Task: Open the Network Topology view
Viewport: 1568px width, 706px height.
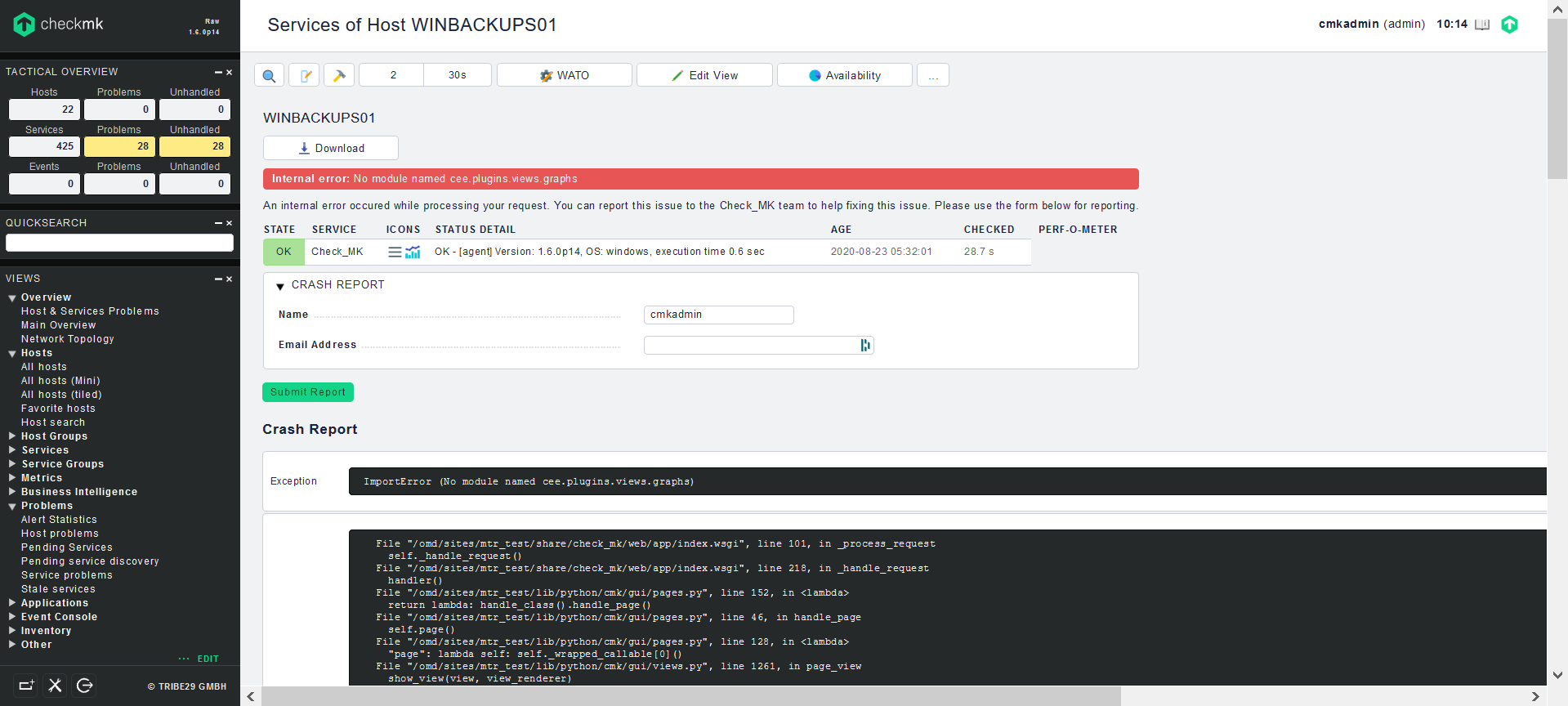Action: coord(68,339)
